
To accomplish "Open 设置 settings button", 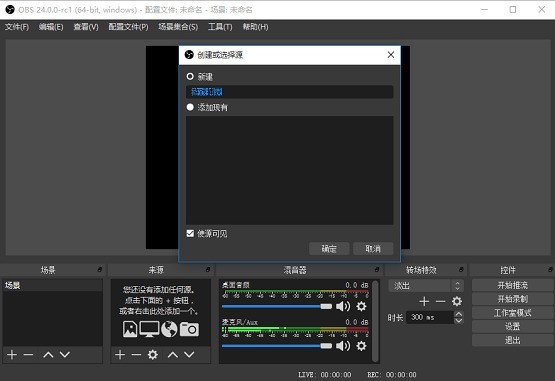I will pos(512,326).
